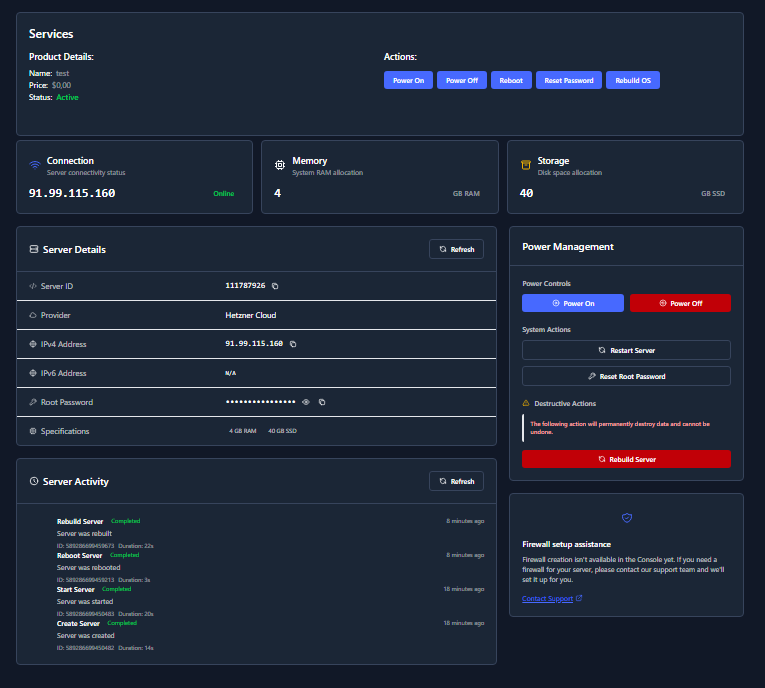
Task: Reveal root password with eye icon
Action: 306,402
